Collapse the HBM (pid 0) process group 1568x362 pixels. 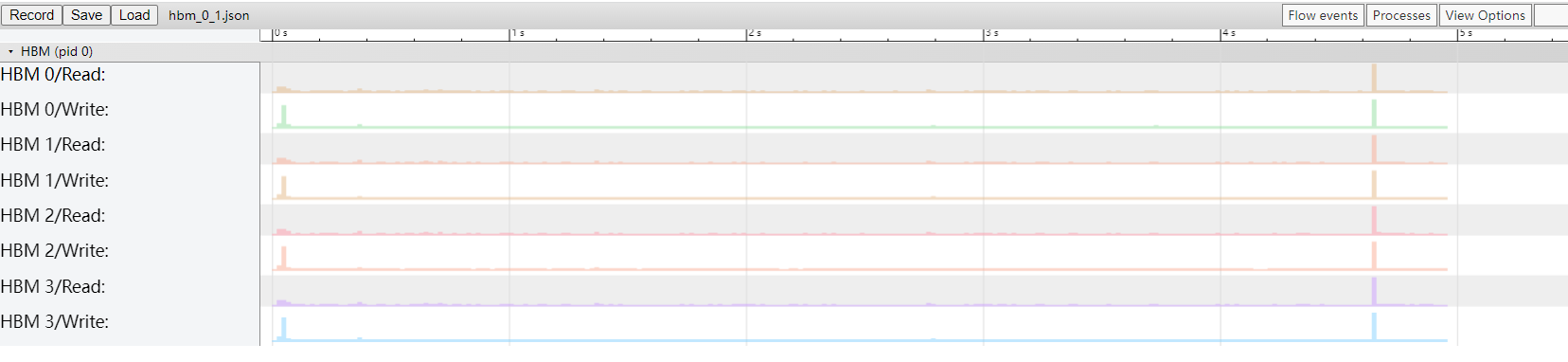point(10,52)
